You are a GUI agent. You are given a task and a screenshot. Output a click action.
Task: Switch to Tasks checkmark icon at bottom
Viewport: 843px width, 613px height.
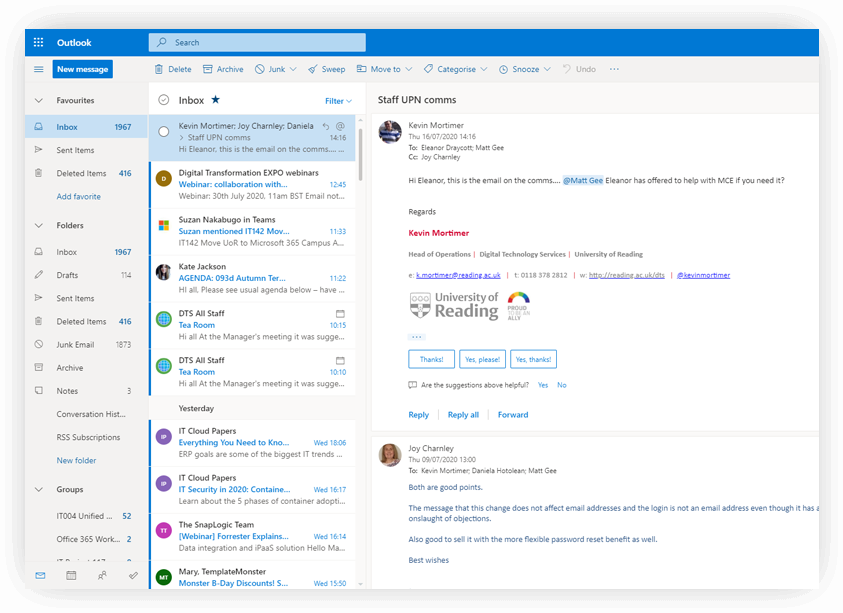coord(133,575)
